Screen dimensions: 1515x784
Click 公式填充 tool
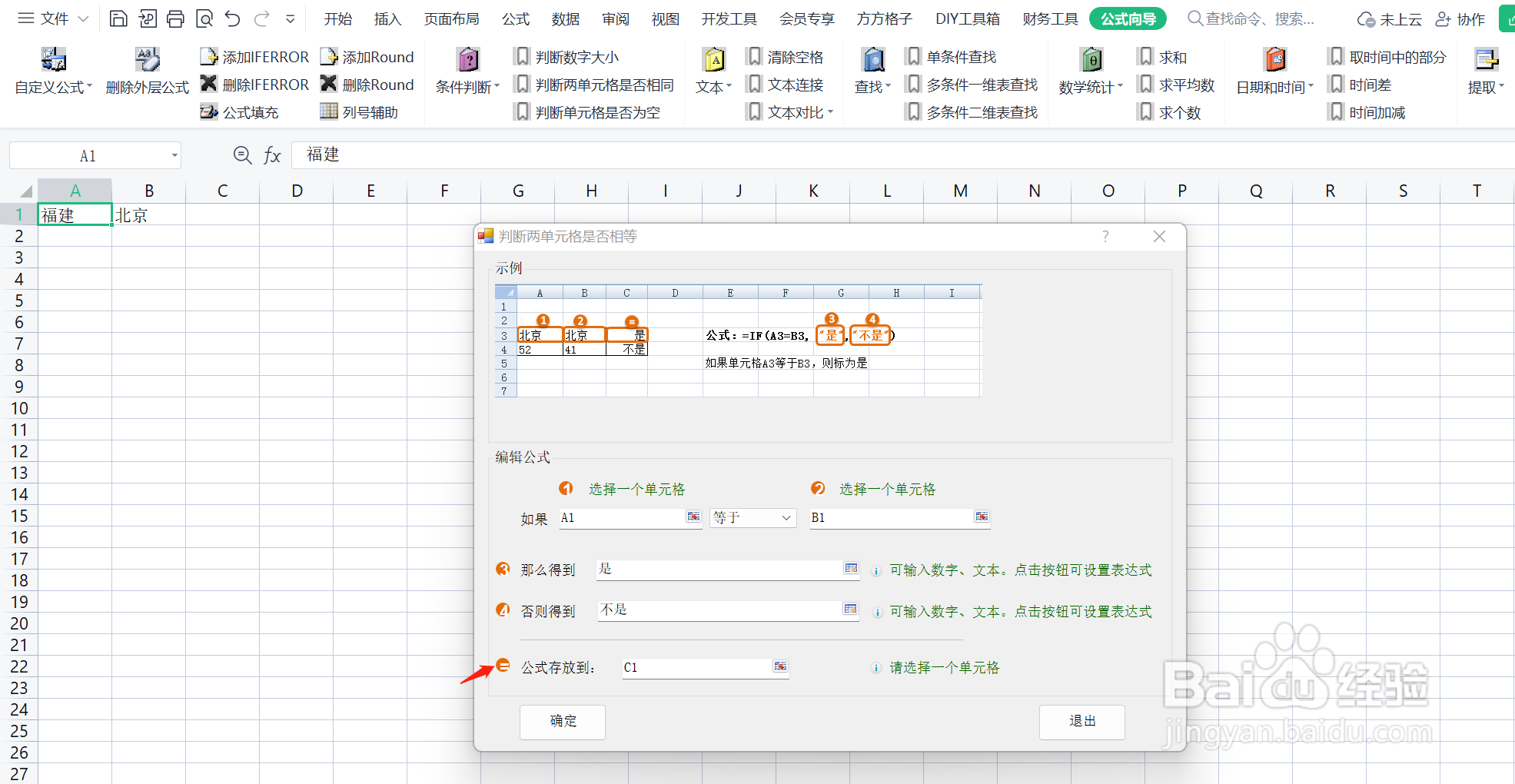pyautogui.click(x=240, y=112)
